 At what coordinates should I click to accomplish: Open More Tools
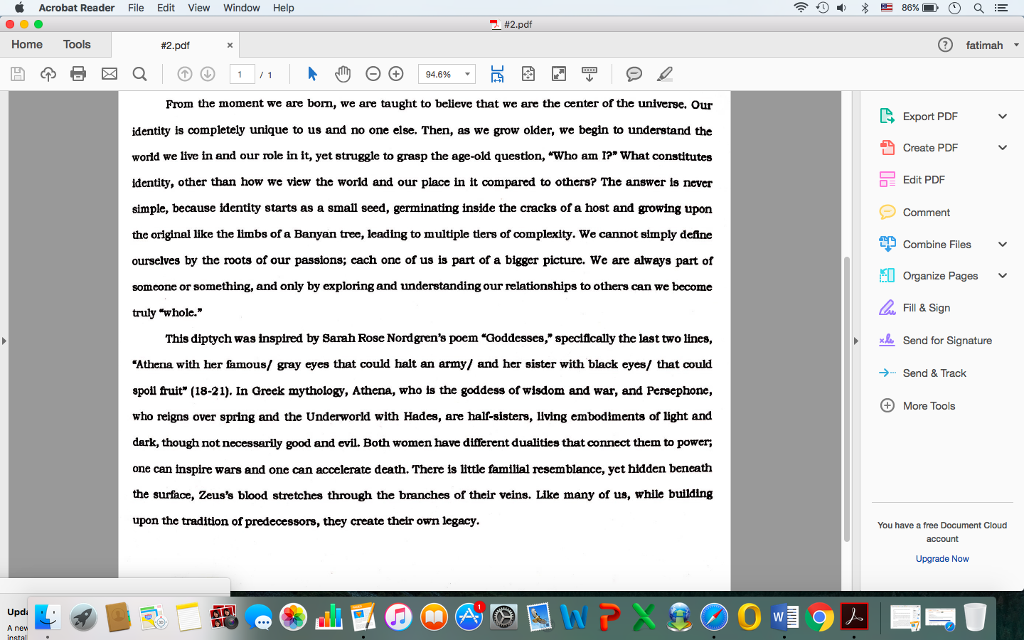click(929, 404)
